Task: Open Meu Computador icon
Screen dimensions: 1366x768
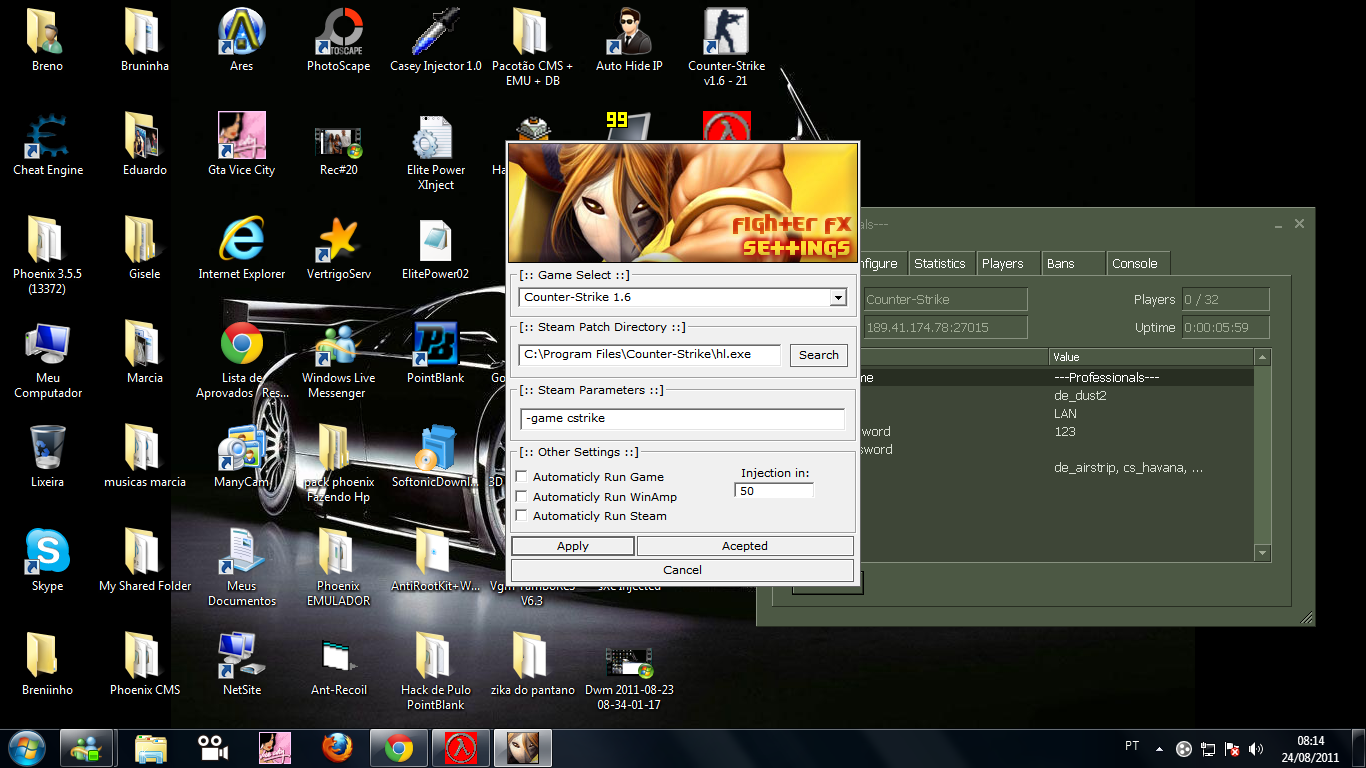Action: pos(47,360)
